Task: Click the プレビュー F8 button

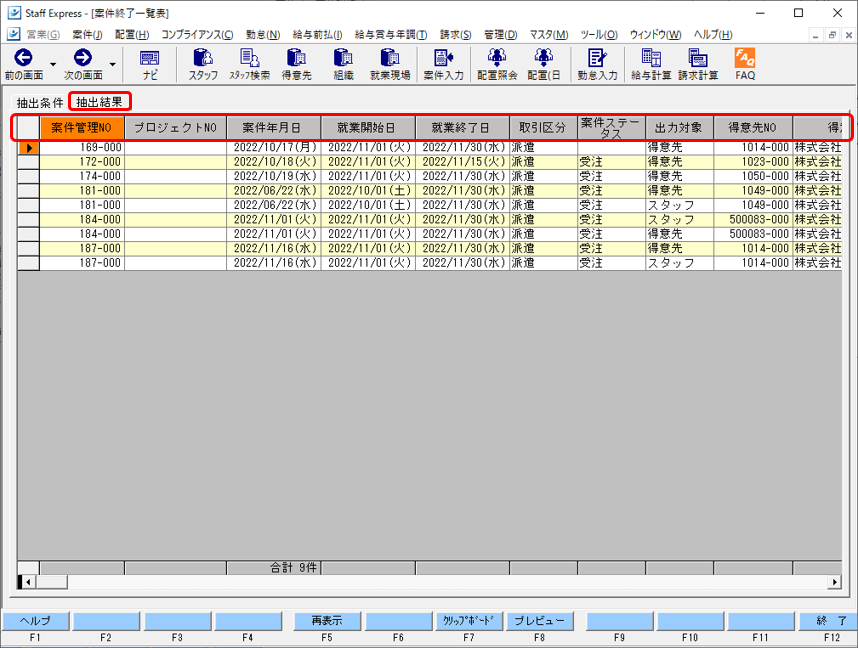Action: [x=539, y=621]
